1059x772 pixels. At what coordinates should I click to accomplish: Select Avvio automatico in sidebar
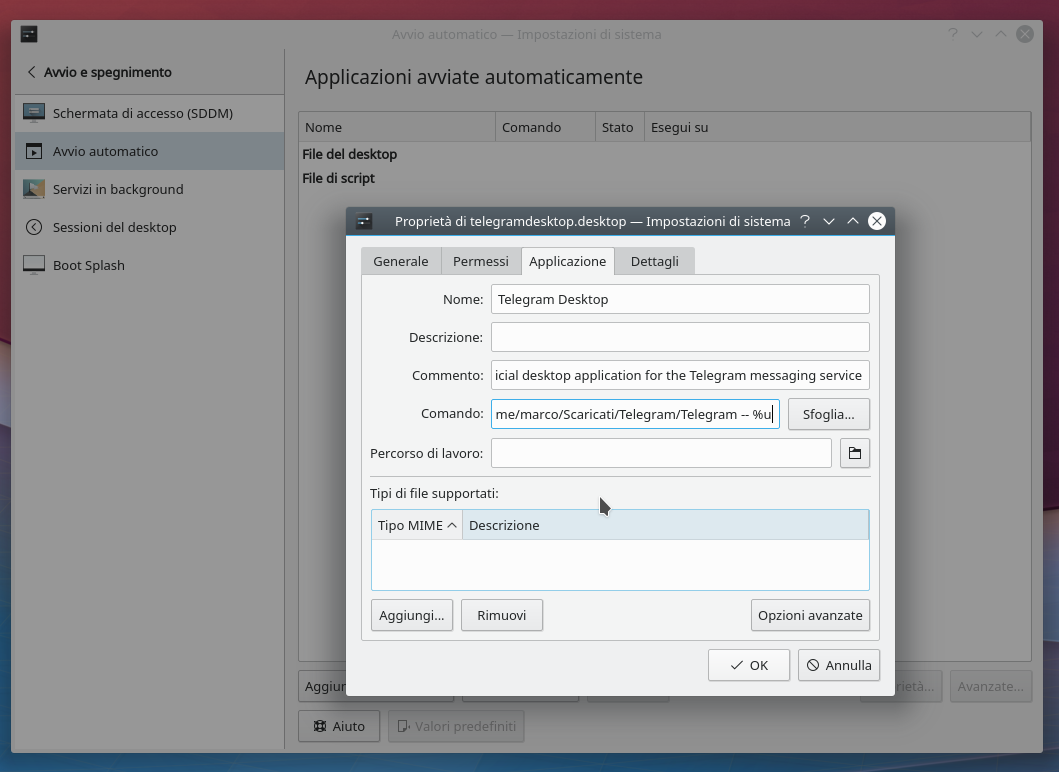pyautogui.click(x=149, y=151)
